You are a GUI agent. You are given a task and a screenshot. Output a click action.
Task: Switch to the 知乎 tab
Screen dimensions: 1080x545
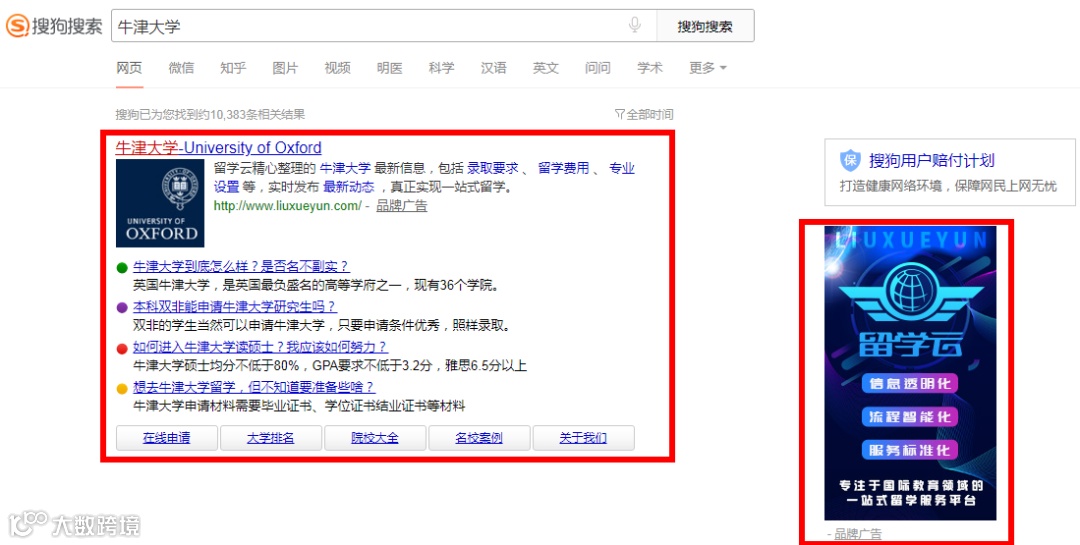(233, 68)
